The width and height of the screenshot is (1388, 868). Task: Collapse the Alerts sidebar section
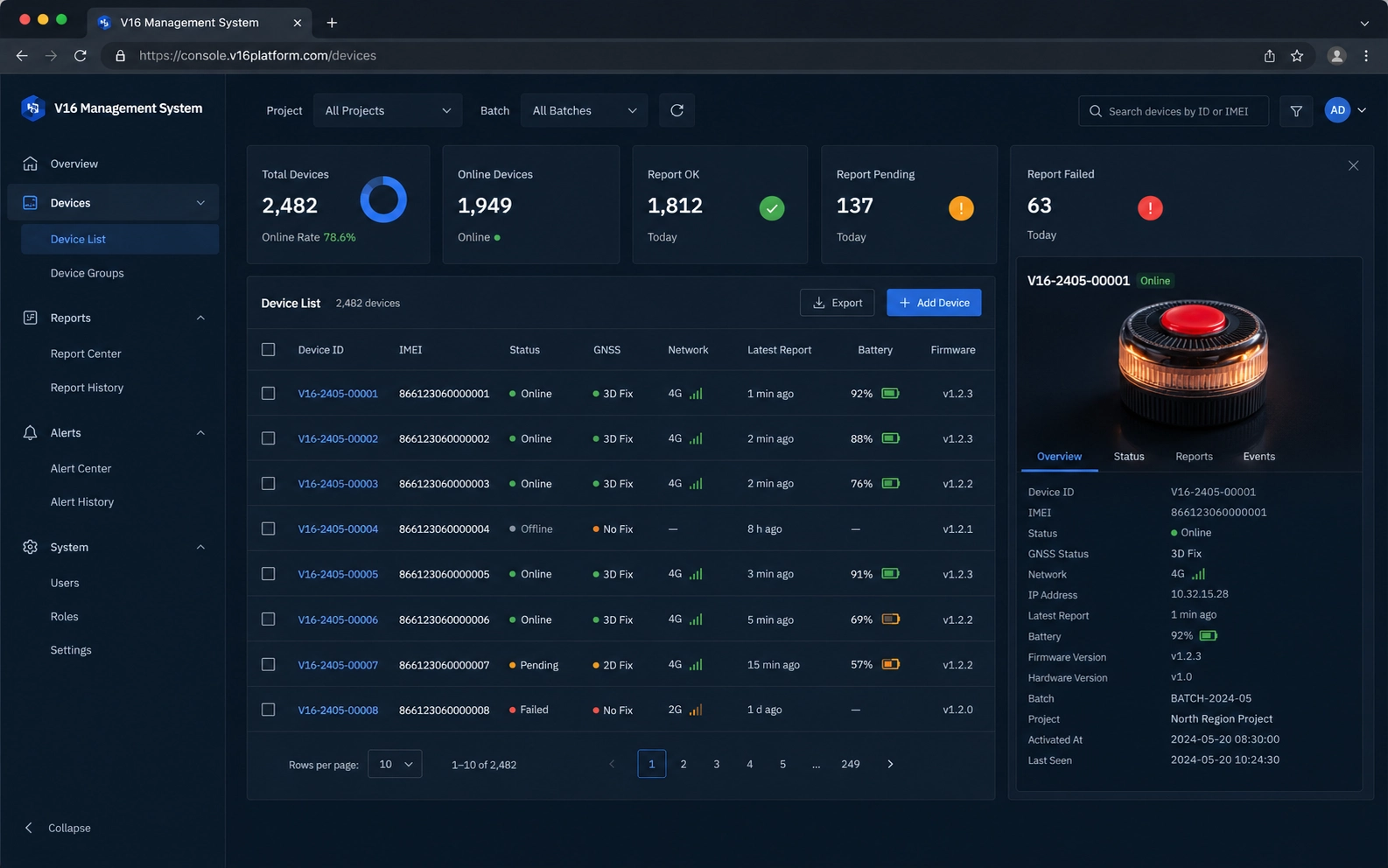[200, 432]
